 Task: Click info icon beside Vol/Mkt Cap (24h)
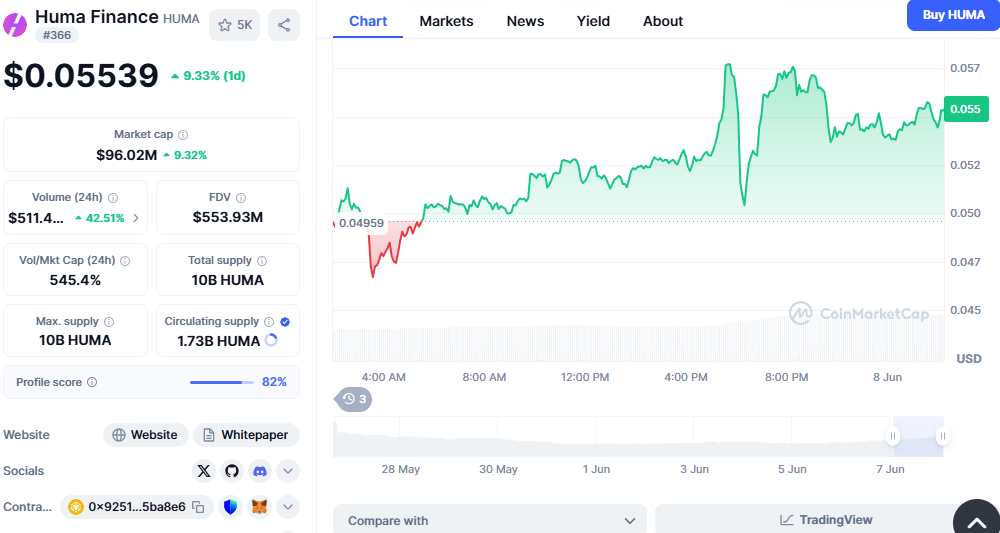coord(125,260)
